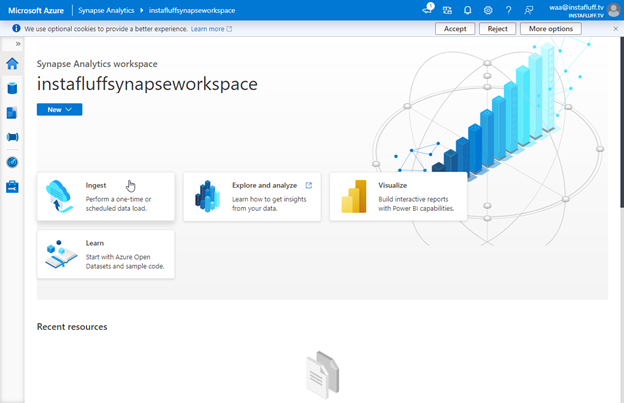Dismiss the cookie notification banner
This screenshot has height=403, width=624.
[615, 29]
